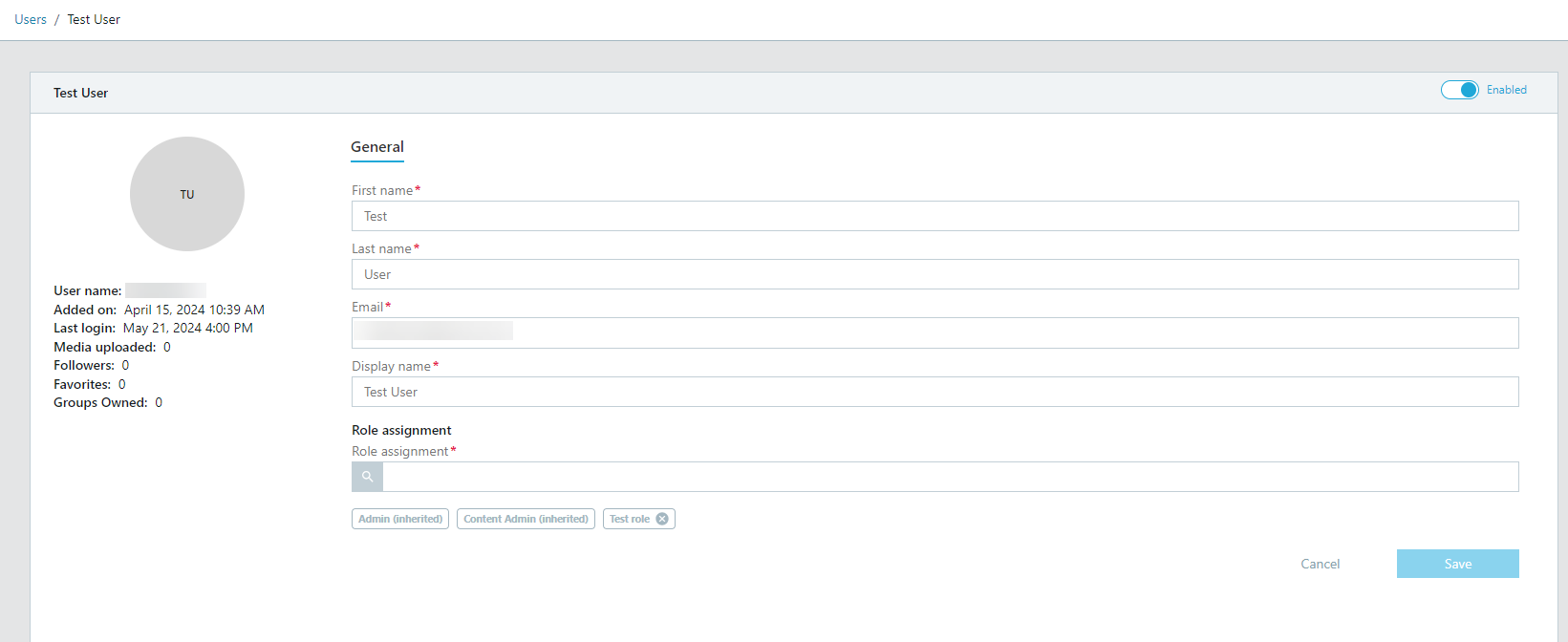Click the role search magnifier icon
1568x642 pixels.
coord(367,477)
